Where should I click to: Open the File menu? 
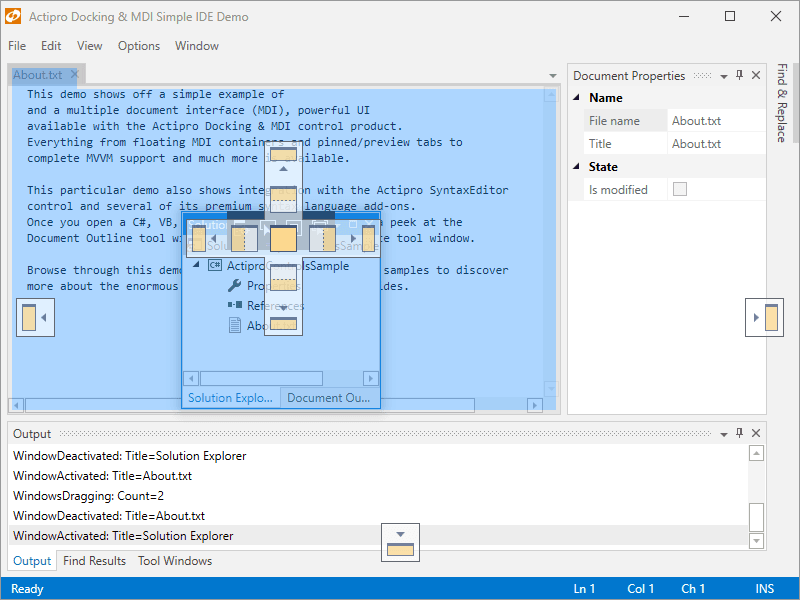(17, 45)
